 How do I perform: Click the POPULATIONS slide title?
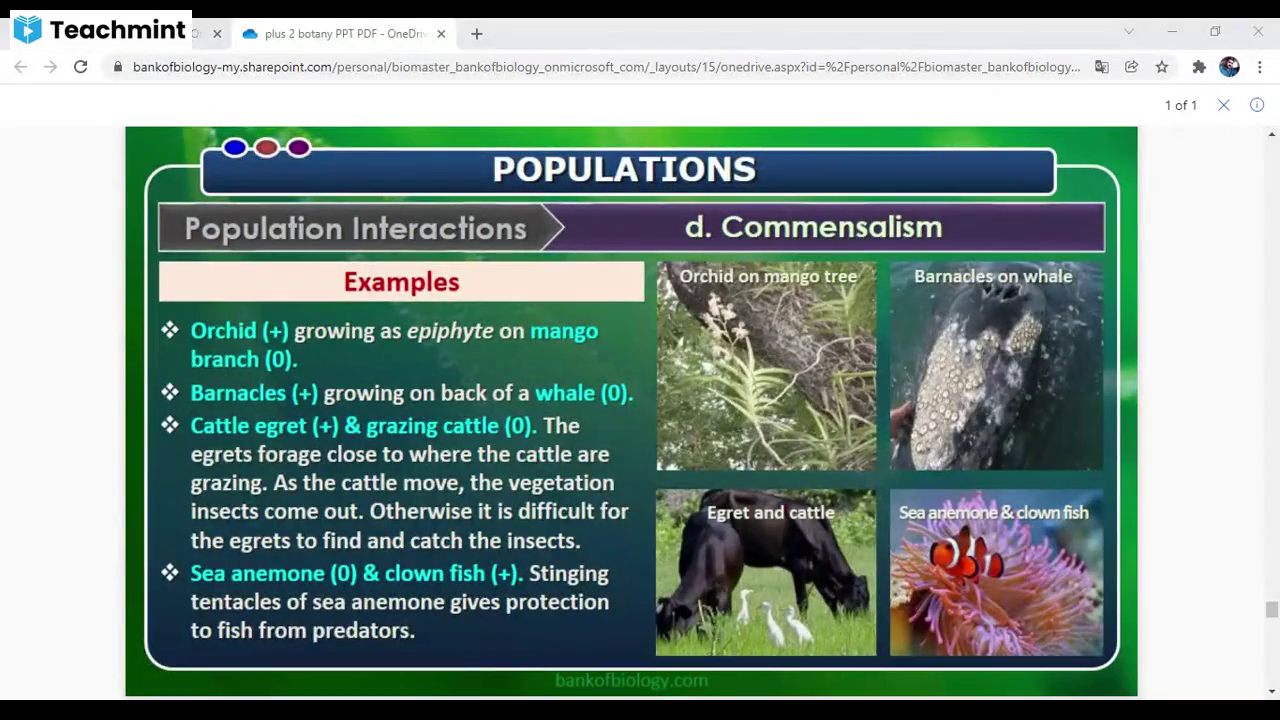pos(624,170)
